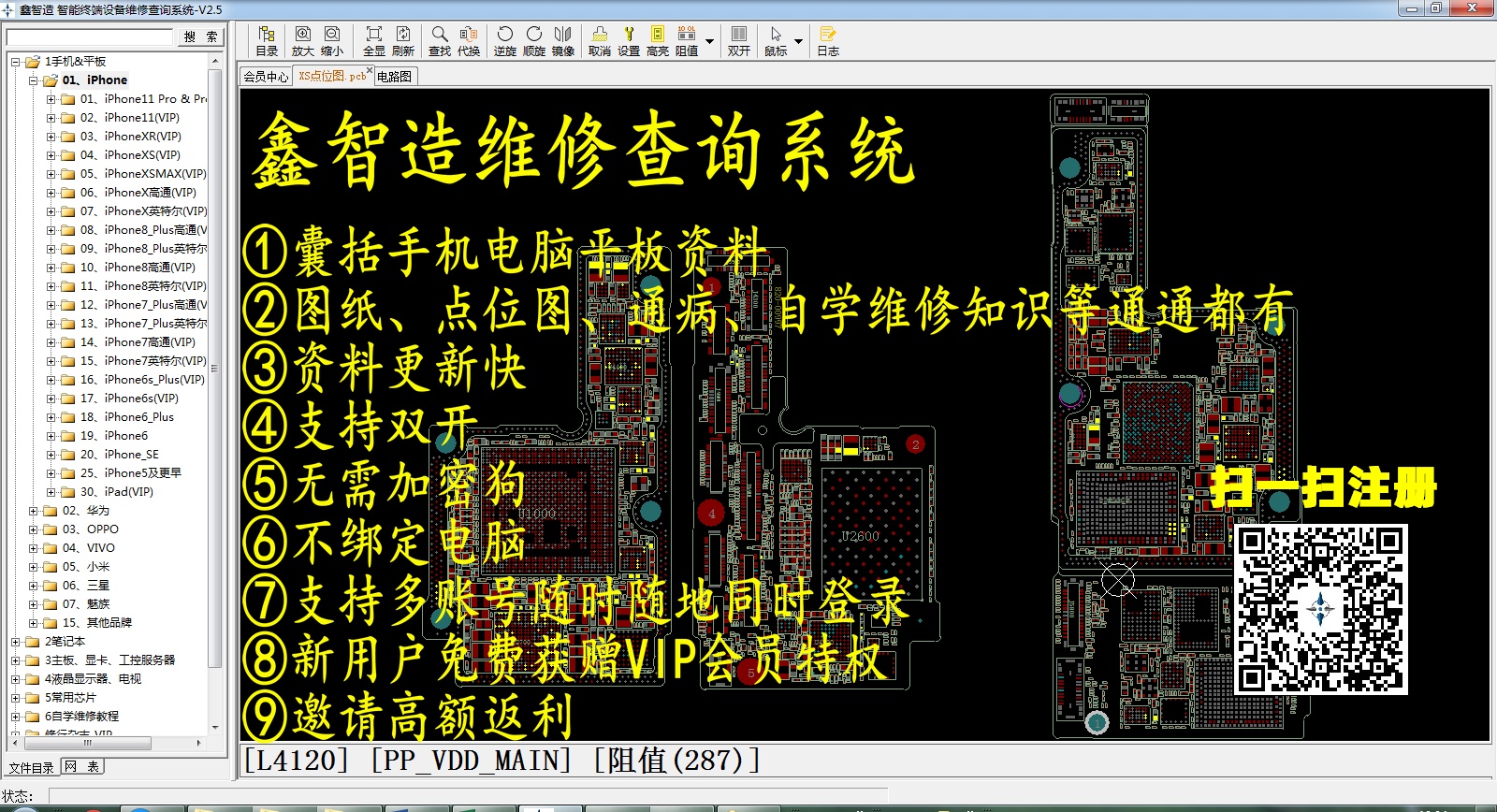
Task: Open the dropdown arrow next to 阻值
Action: pyautogui.click(x=709, y=41)
